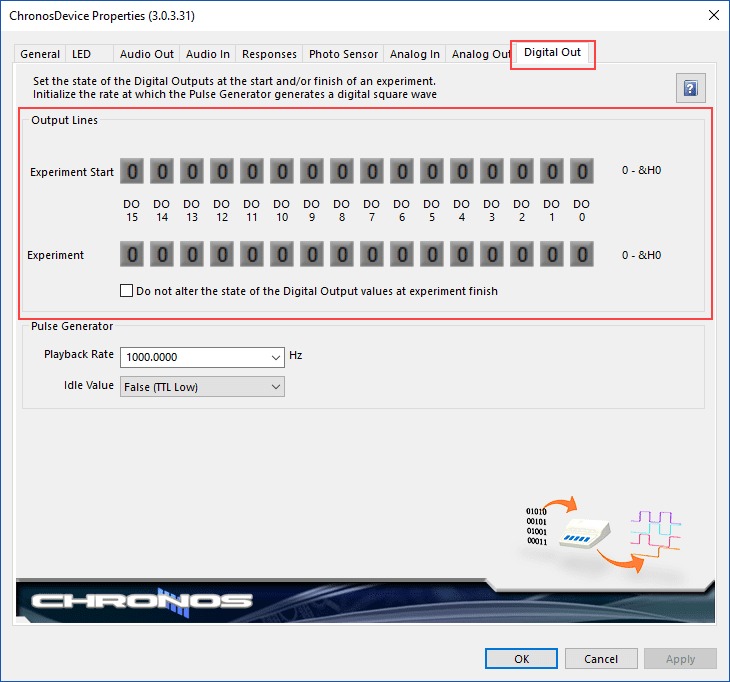Toggle Experiment Start bit DO 9
The image size is (730, 682).
[312, 171]
